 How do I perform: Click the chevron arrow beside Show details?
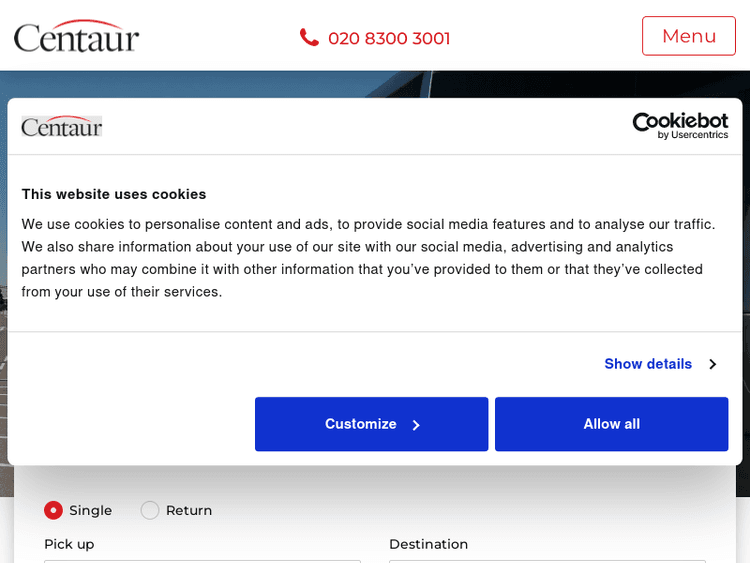coord(712,364)
